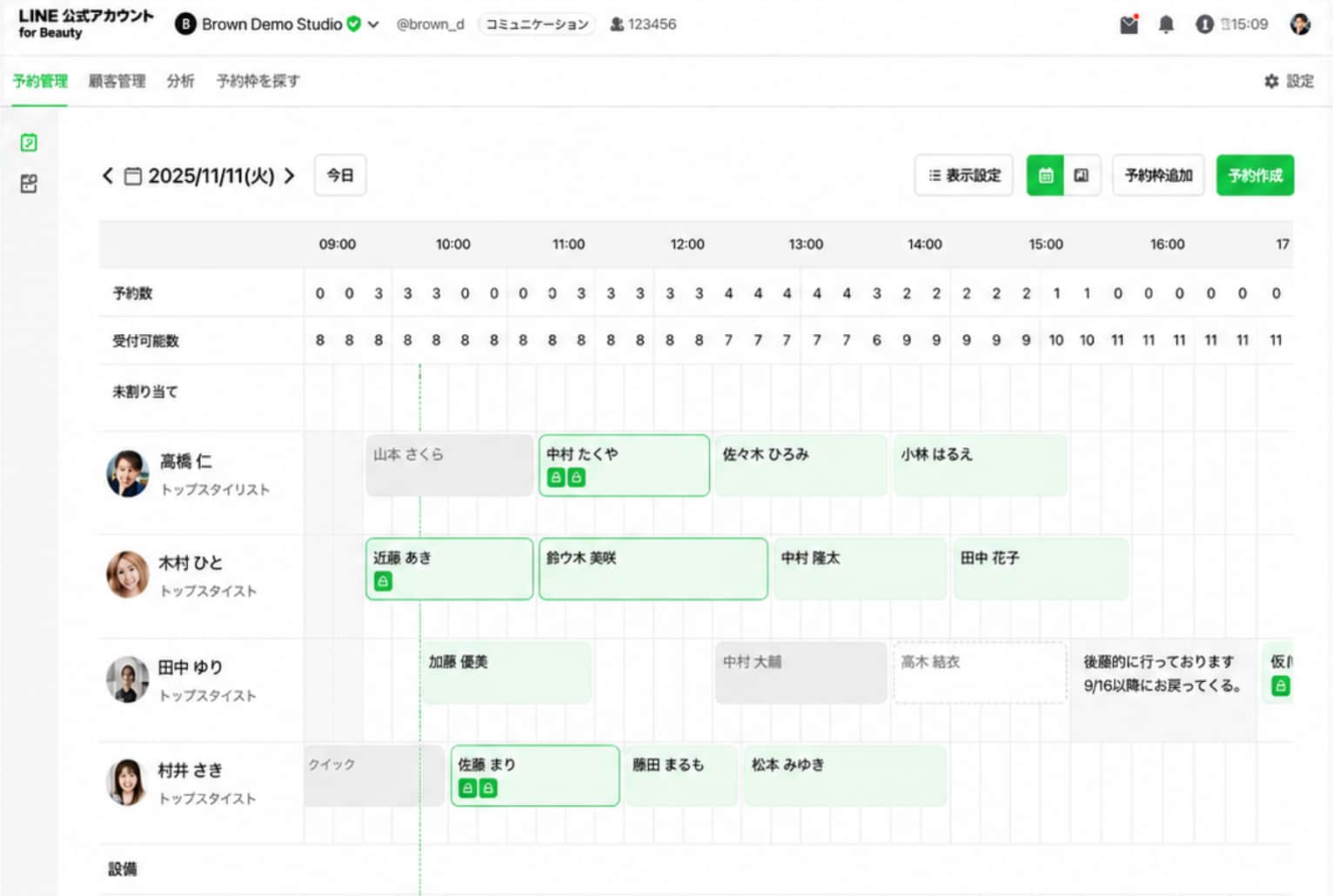Open the 顧客管理 tab
Viewport: 1333px width, 896px height.
tap(117, 81)
